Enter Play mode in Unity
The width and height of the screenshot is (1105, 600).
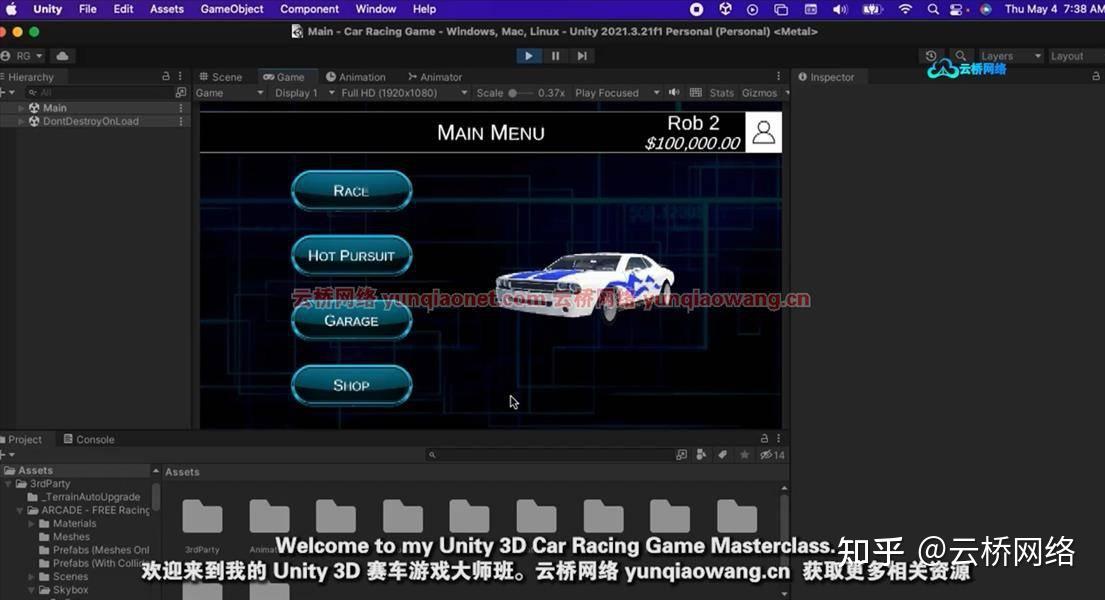[529, 55]
